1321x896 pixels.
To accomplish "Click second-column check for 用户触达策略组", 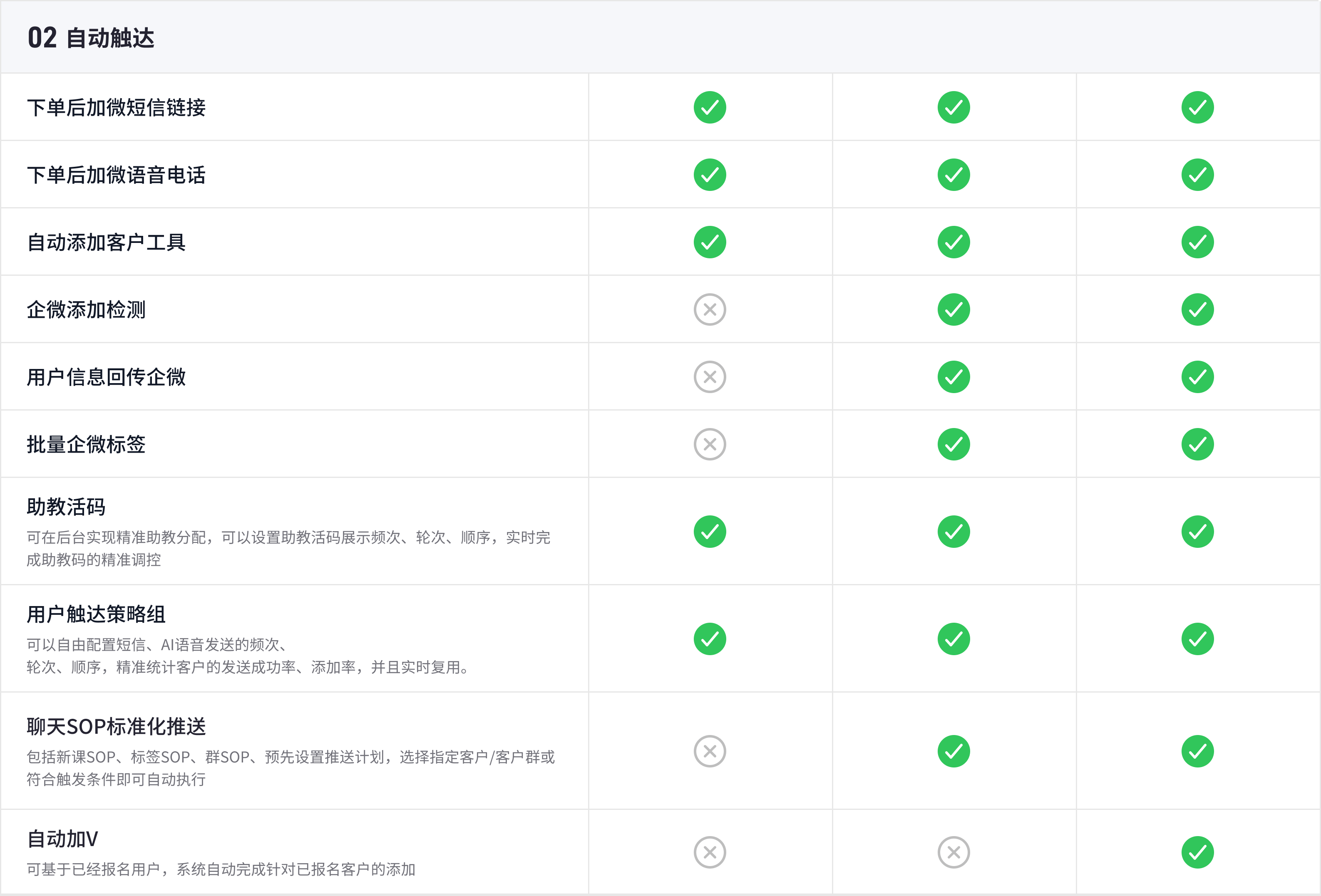I will pyautogui.click(x=953, y=639).
